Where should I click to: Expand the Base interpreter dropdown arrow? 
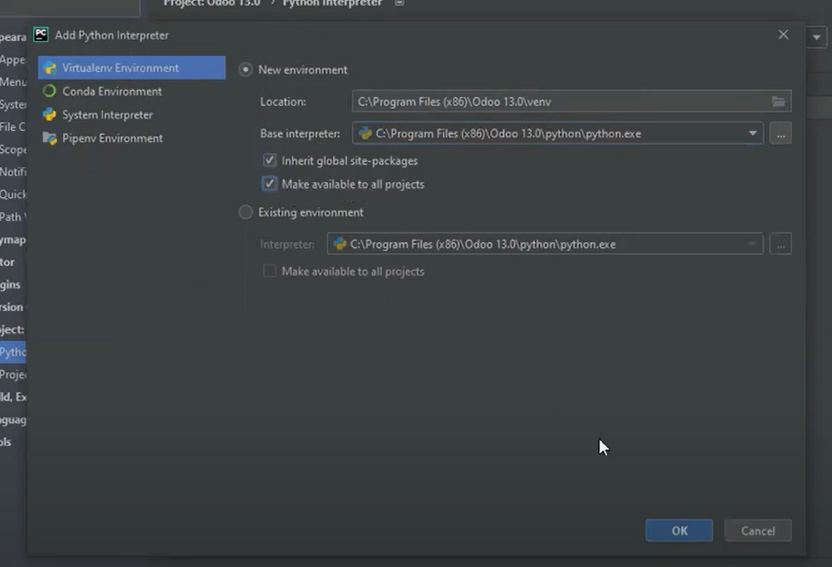pos(752,133)
